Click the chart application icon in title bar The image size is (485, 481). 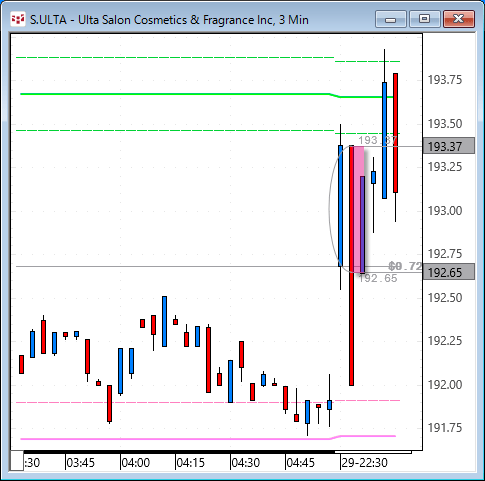(x=18, y=20)
